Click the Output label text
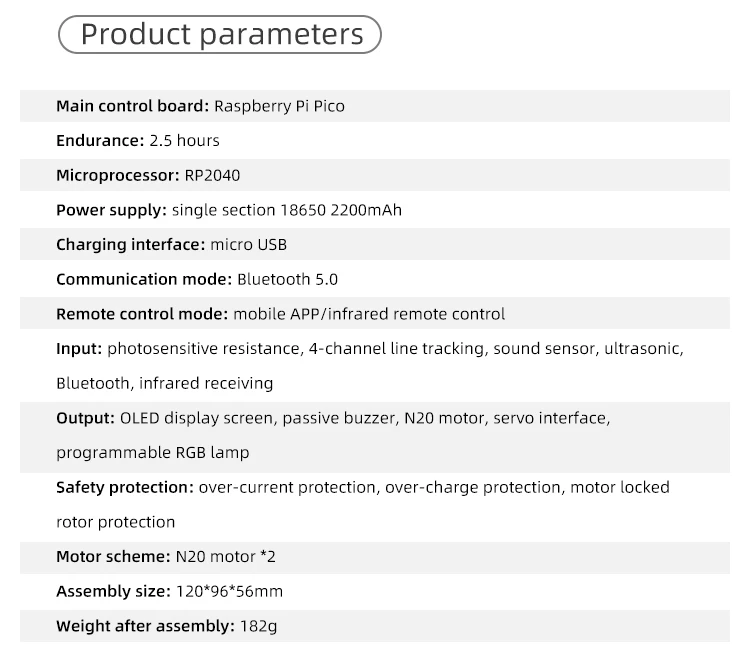Viewport: 750px width, 662px height. pyautogui.click(x=85, y=418)
